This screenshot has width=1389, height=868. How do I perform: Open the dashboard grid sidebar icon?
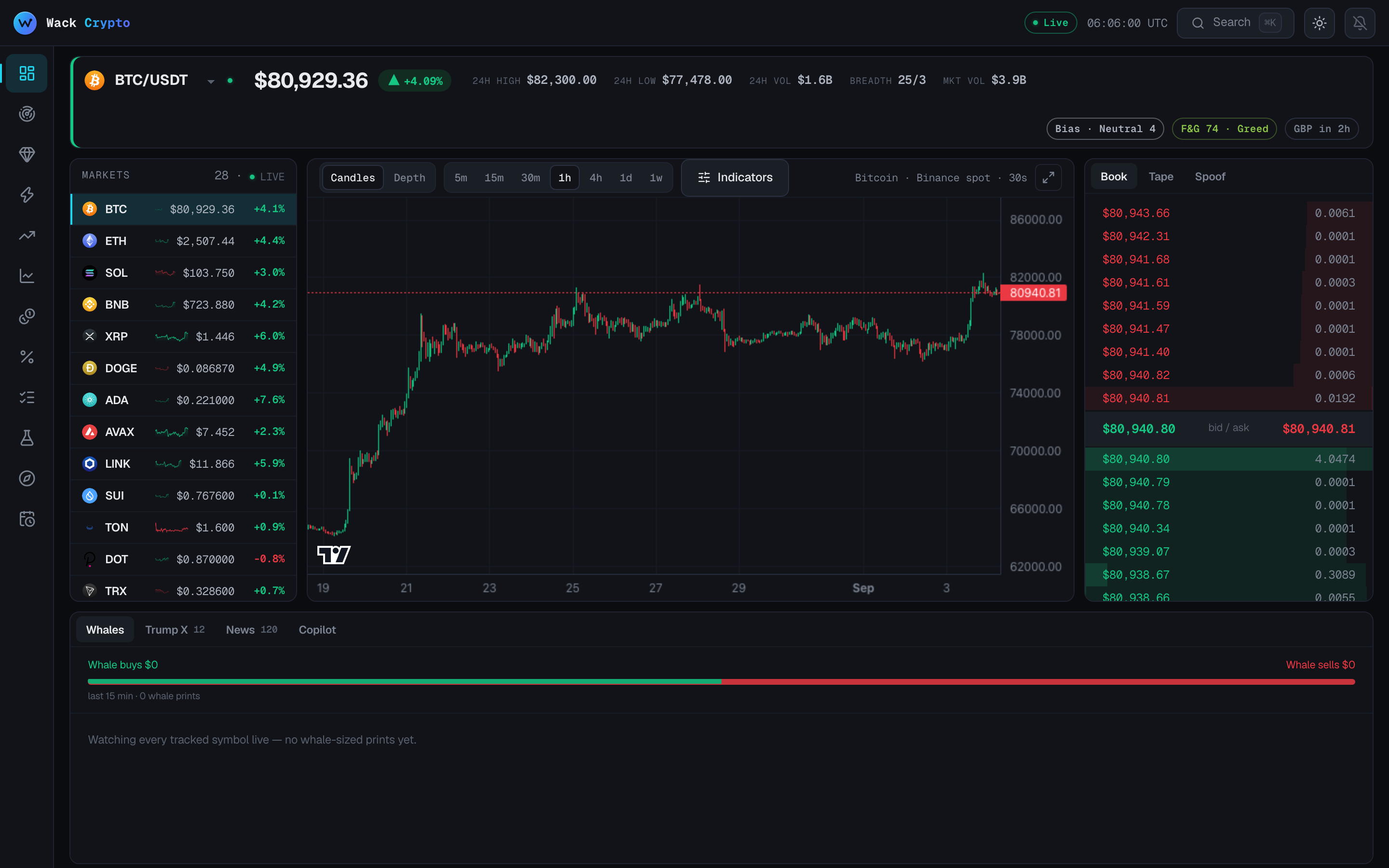pyautogui.click(x=27, y=73)
